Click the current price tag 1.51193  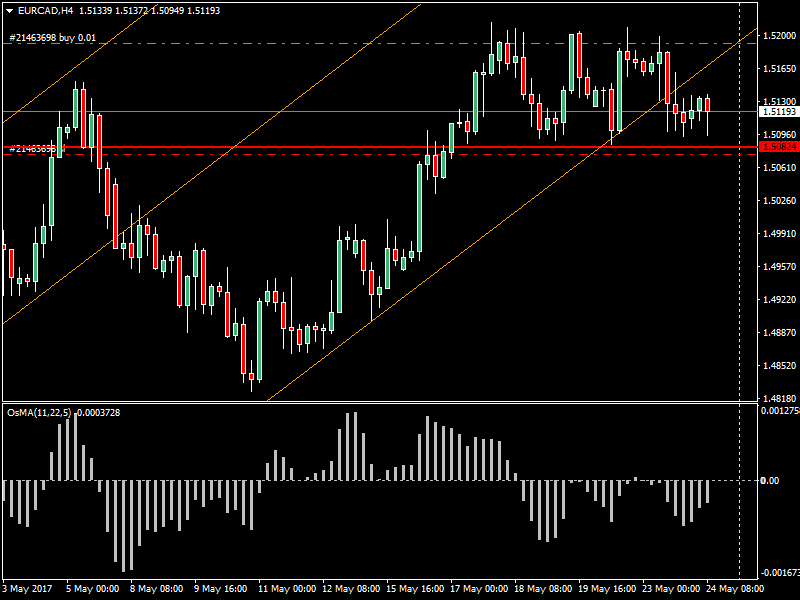[779, 112]
